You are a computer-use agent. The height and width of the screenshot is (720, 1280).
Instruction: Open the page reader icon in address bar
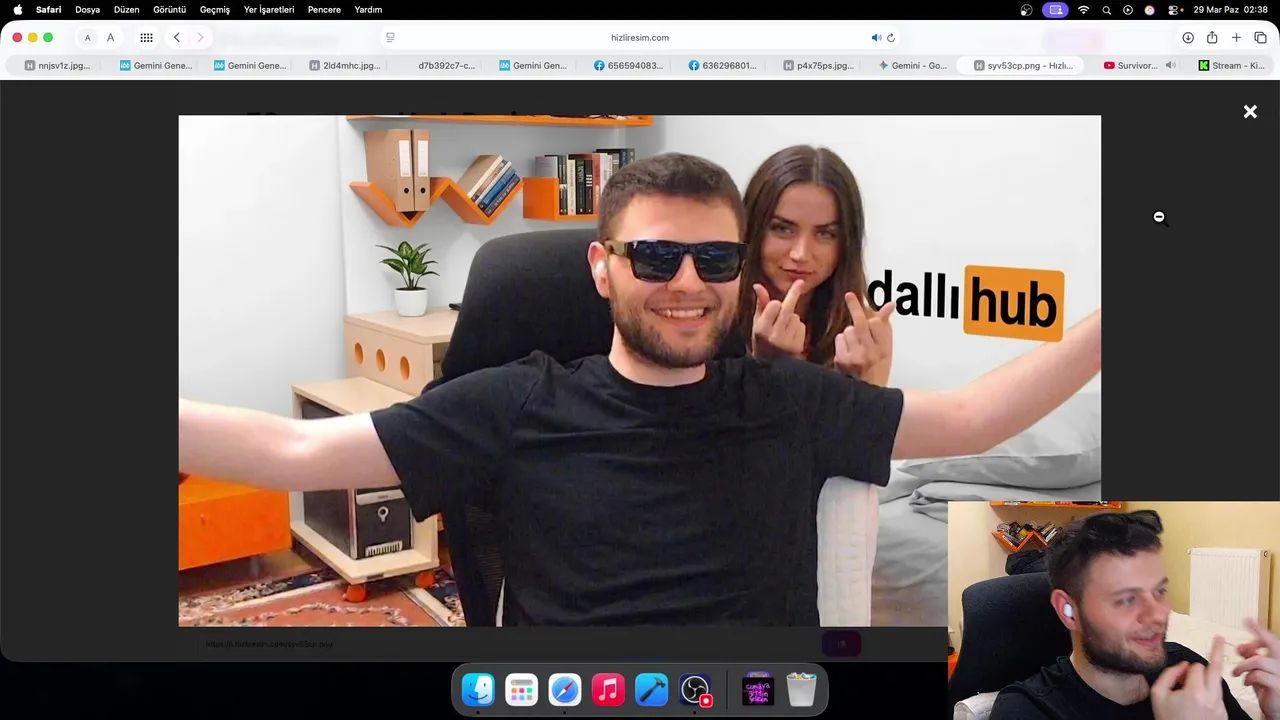pyautogui.click(x=390, y=38)
